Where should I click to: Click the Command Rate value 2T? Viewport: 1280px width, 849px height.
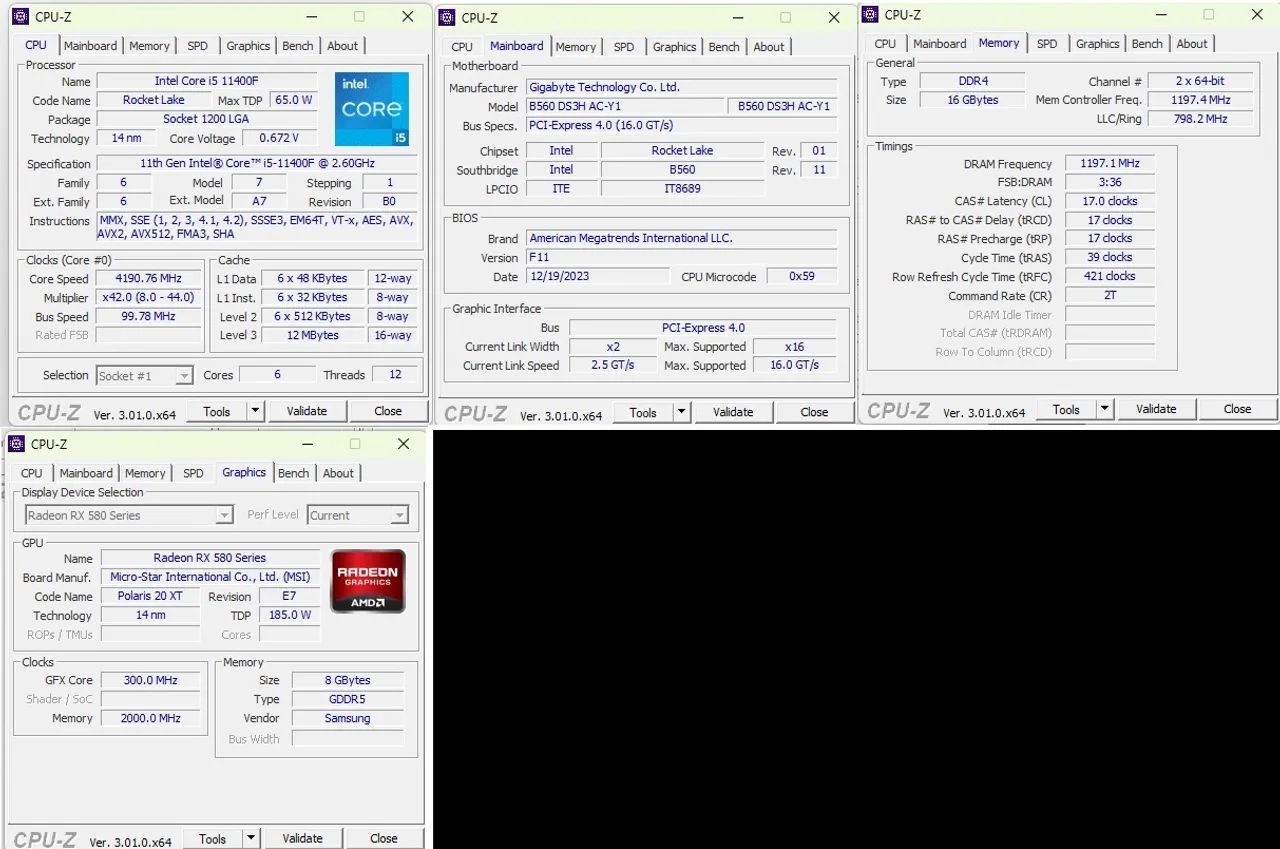tap(1109, 295)
